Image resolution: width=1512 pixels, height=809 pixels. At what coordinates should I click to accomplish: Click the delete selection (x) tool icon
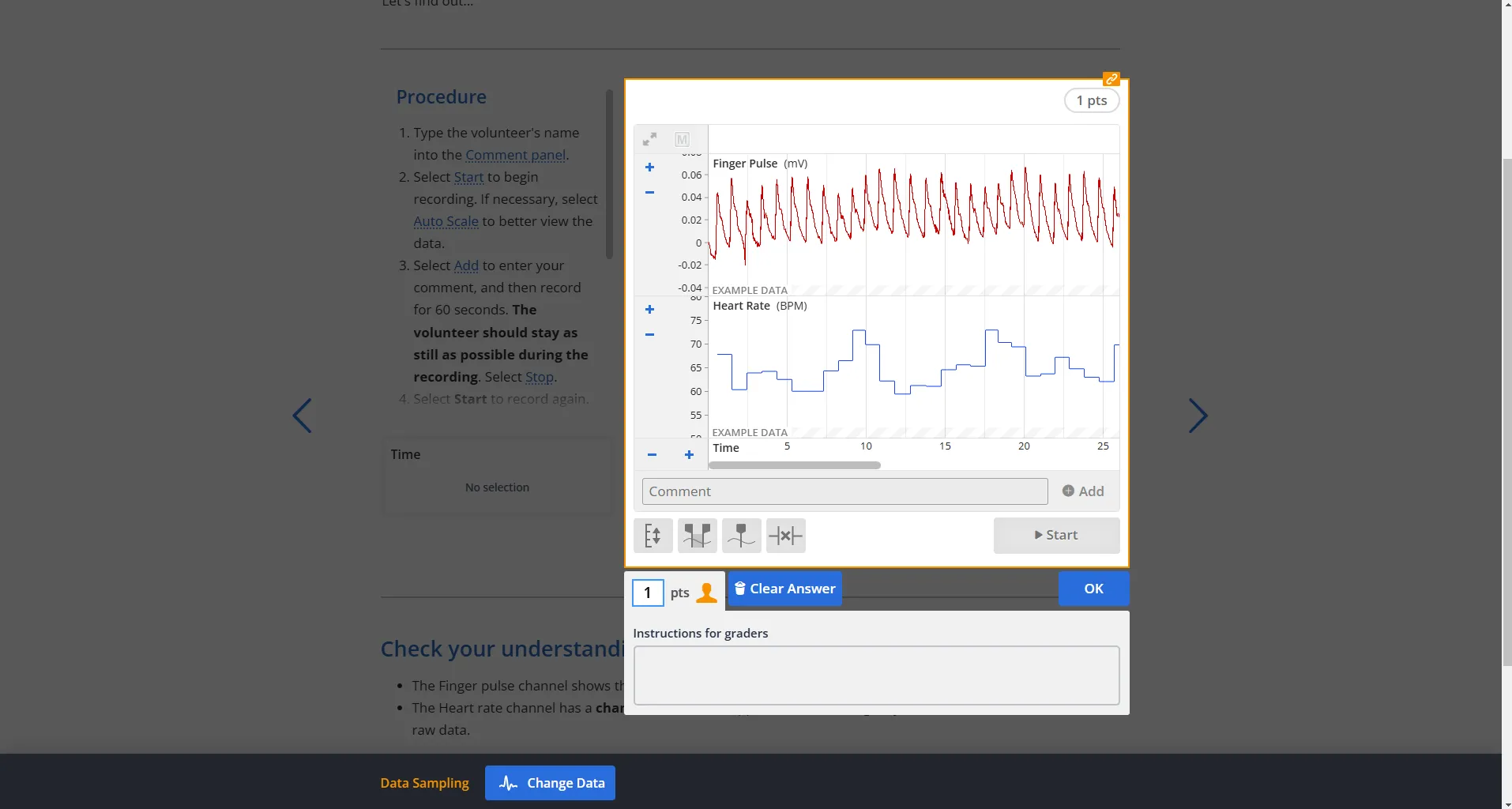(x=786, y=535)
